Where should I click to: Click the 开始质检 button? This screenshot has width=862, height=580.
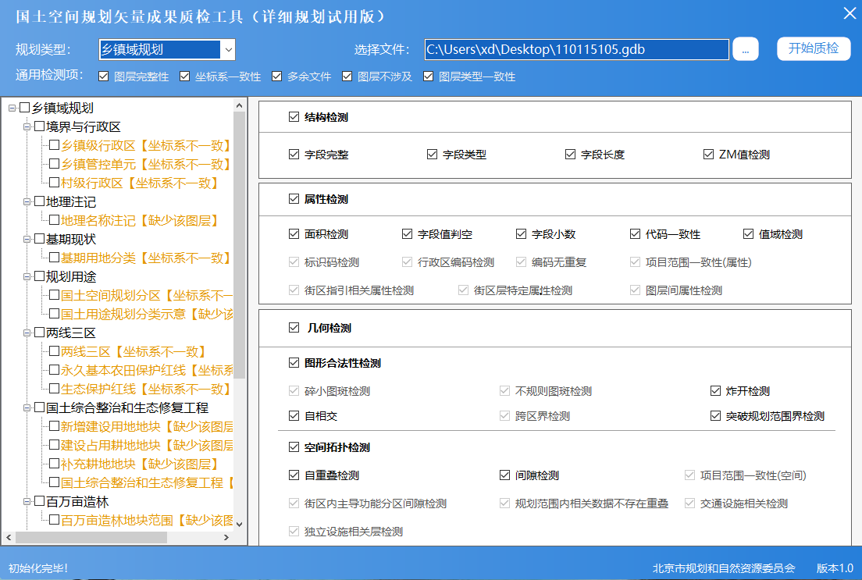tap(813, 49)
